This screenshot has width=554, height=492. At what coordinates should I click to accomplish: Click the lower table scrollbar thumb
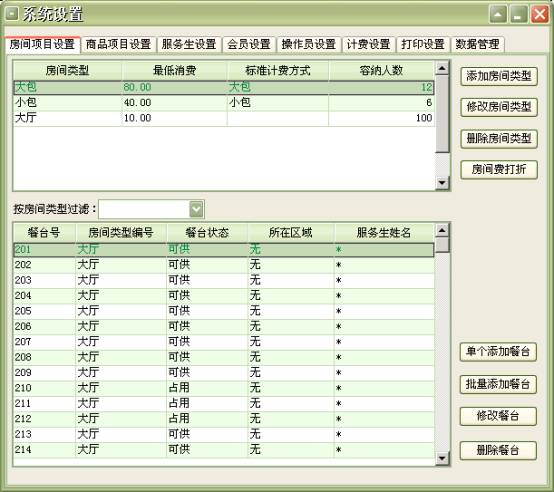pyautogui.click(x=442, y=245)
